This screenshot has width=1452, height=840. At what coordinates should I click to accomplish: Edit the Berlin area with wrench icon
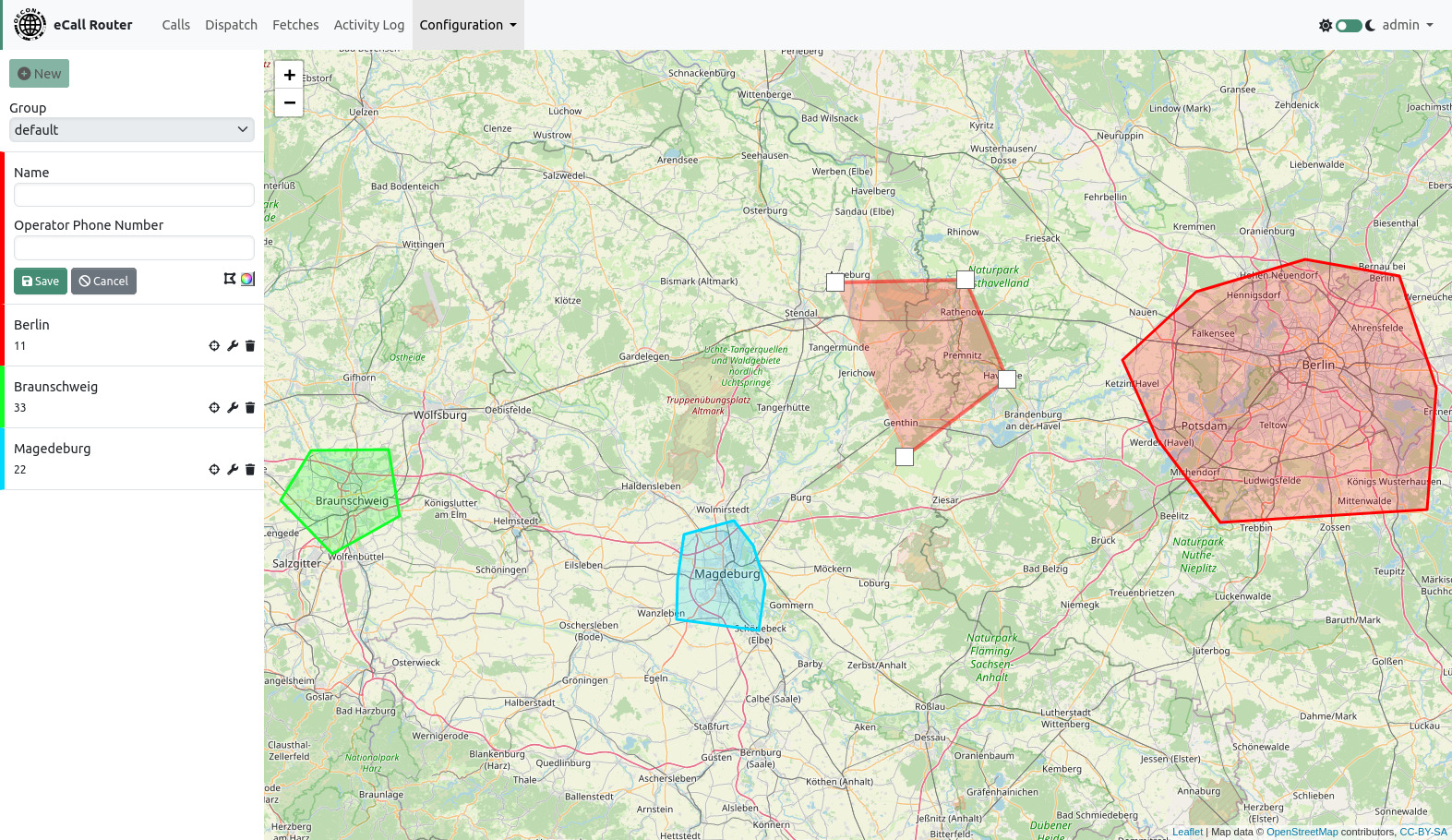(x=233, y=346)
